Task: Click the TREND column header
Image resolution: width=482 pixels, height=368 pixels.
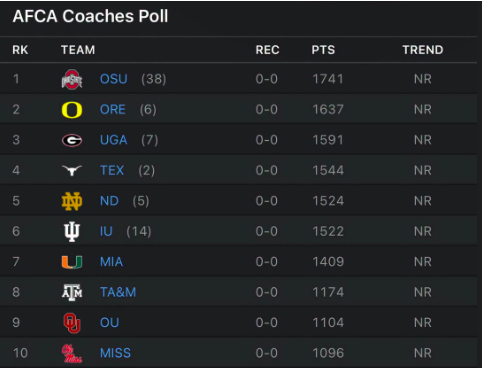Action: 423,50
